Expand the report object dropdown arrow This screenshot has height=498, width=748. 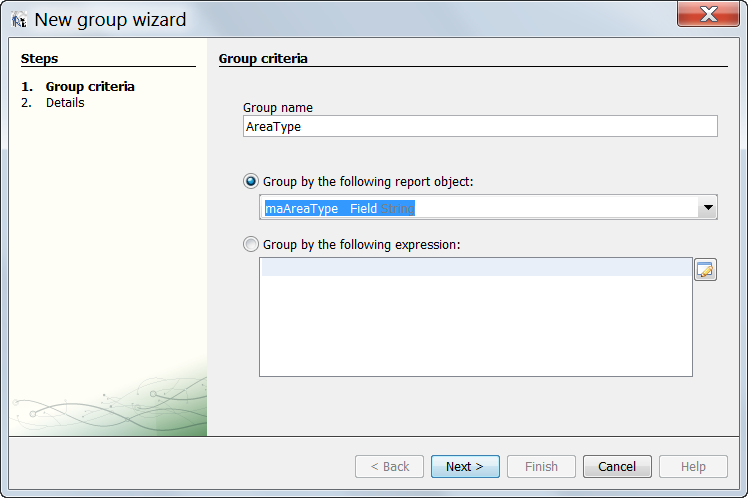tap(707, 208)
